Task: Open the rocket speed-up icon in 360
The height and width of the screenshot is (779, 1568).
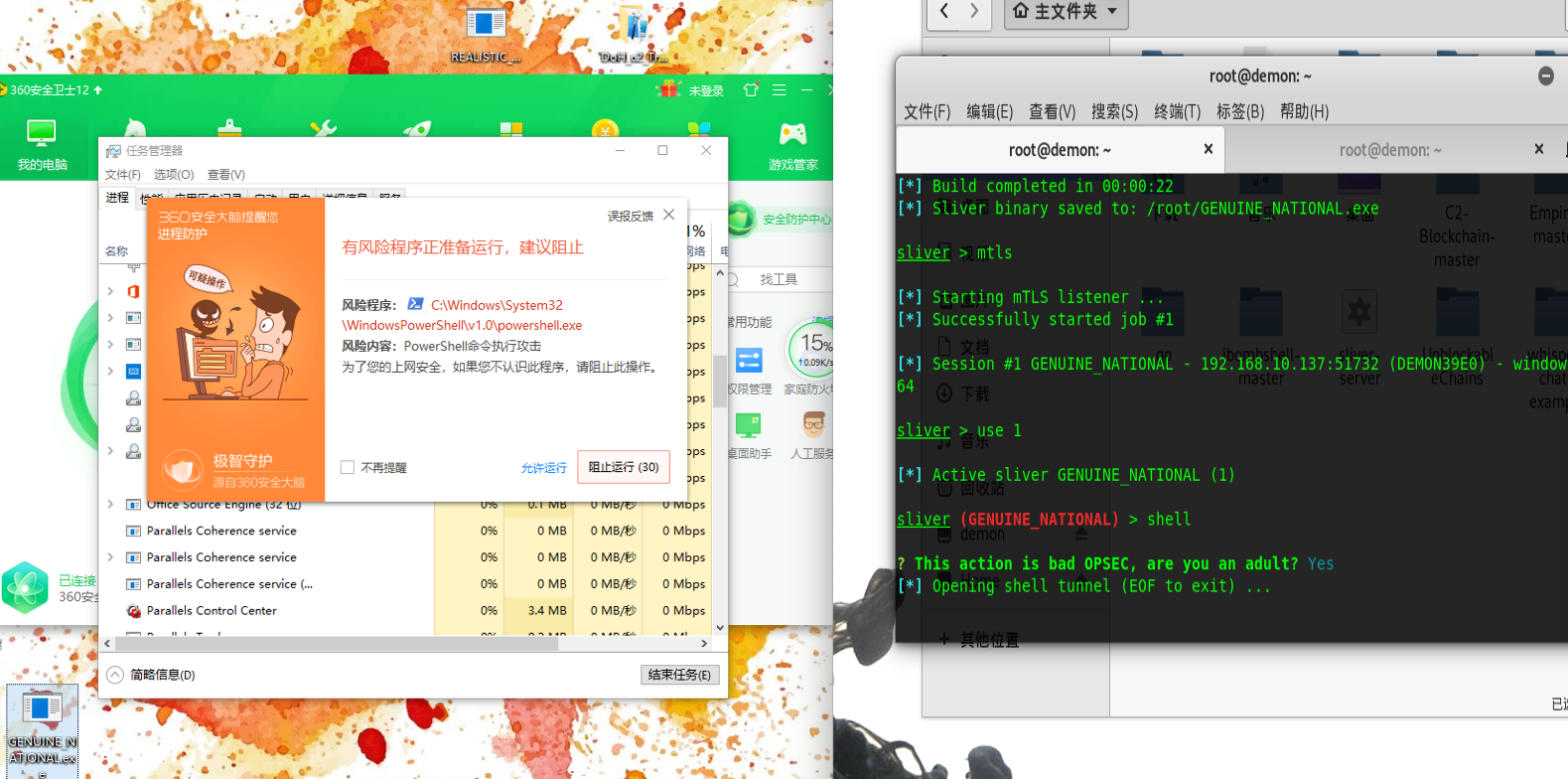Action: click(x=417, y=129)
